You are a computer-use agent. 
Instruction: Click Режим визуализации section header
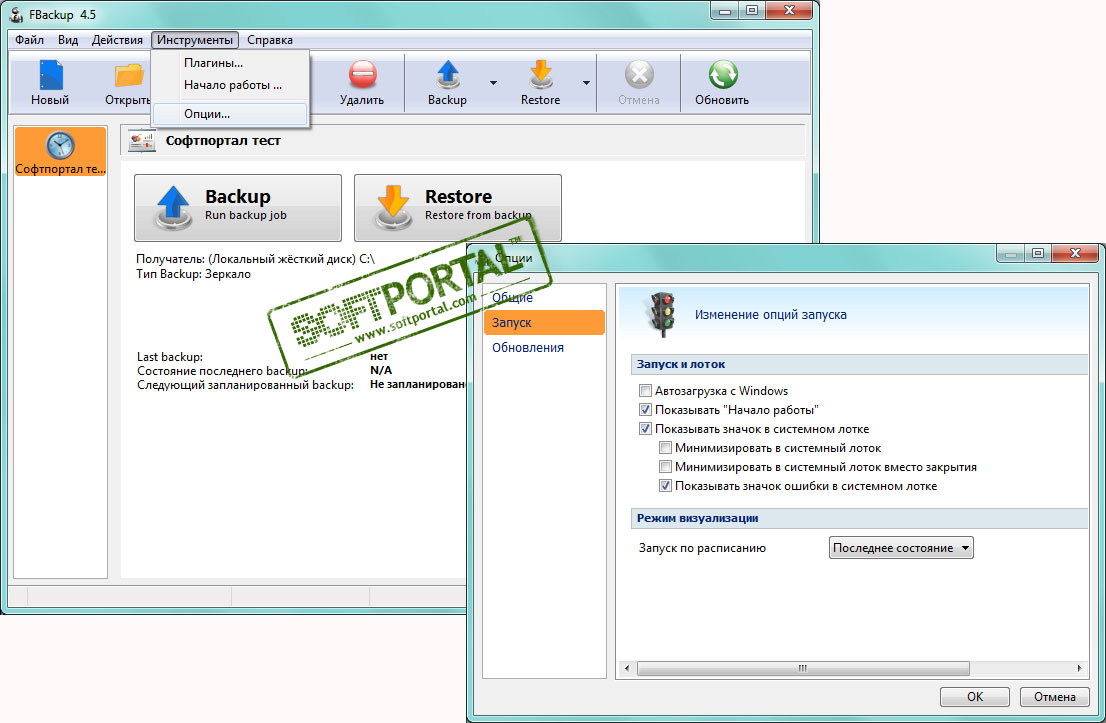(858, 518)
